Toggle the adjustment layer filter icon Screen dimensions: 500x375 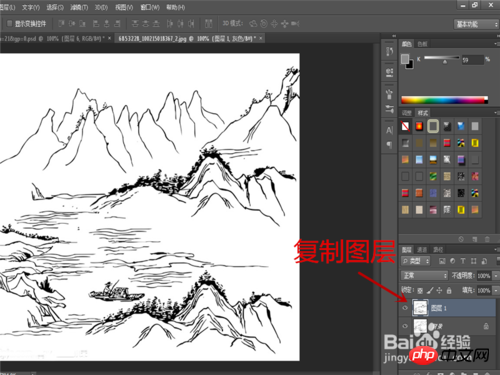coord(453,261)
